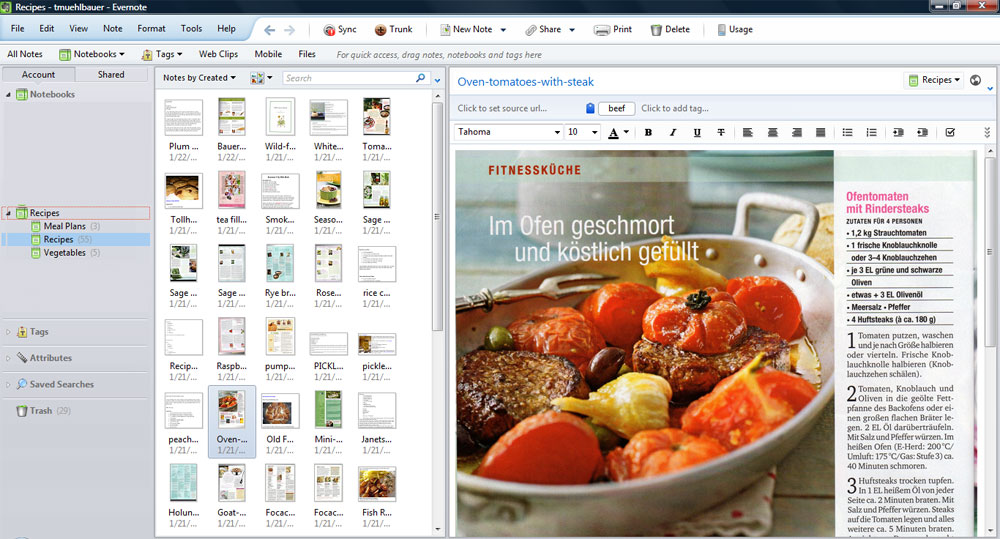Select the Vegetables notebook

tap(64, 253)
